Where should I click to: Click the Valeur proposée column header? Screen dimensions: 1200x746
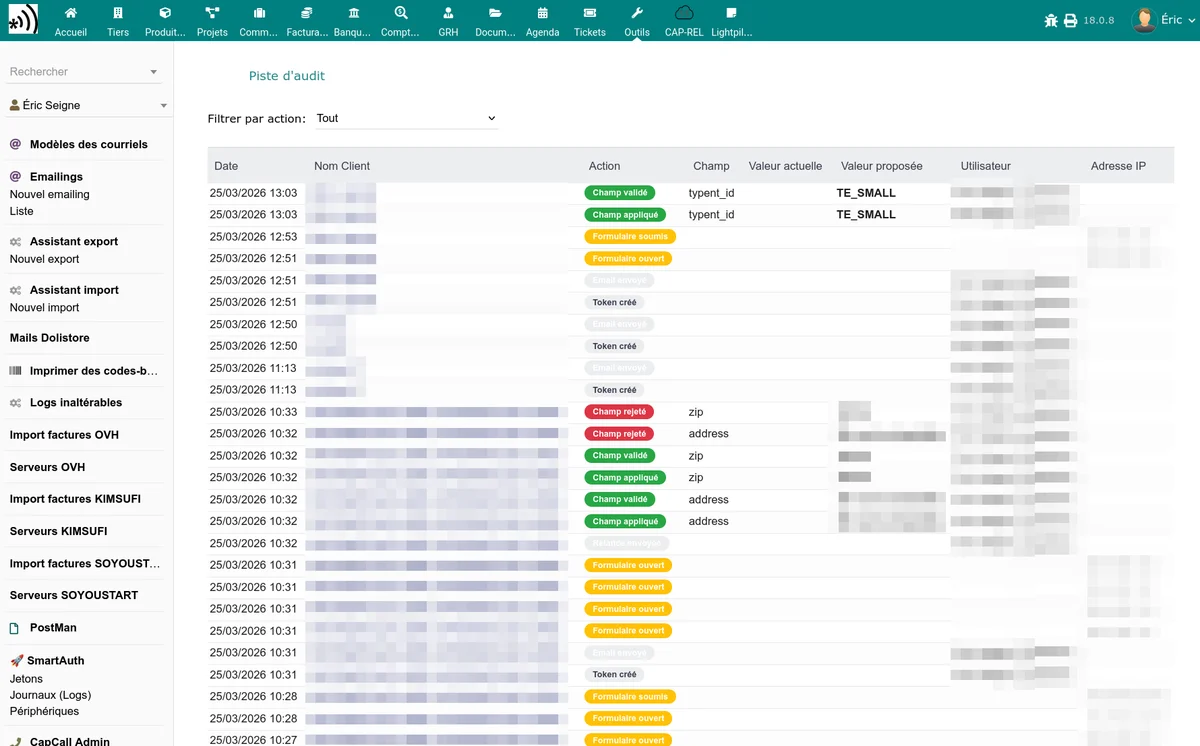[x=882, y=166]
